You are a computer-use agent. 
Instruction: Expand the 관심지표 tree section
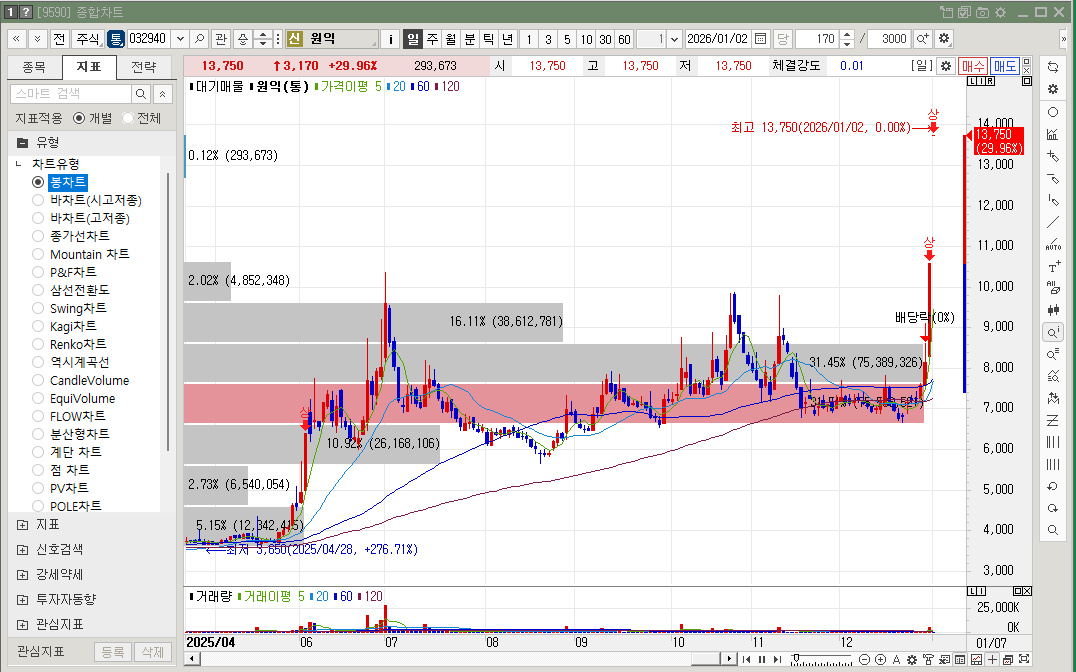click(x=23, y=625)
